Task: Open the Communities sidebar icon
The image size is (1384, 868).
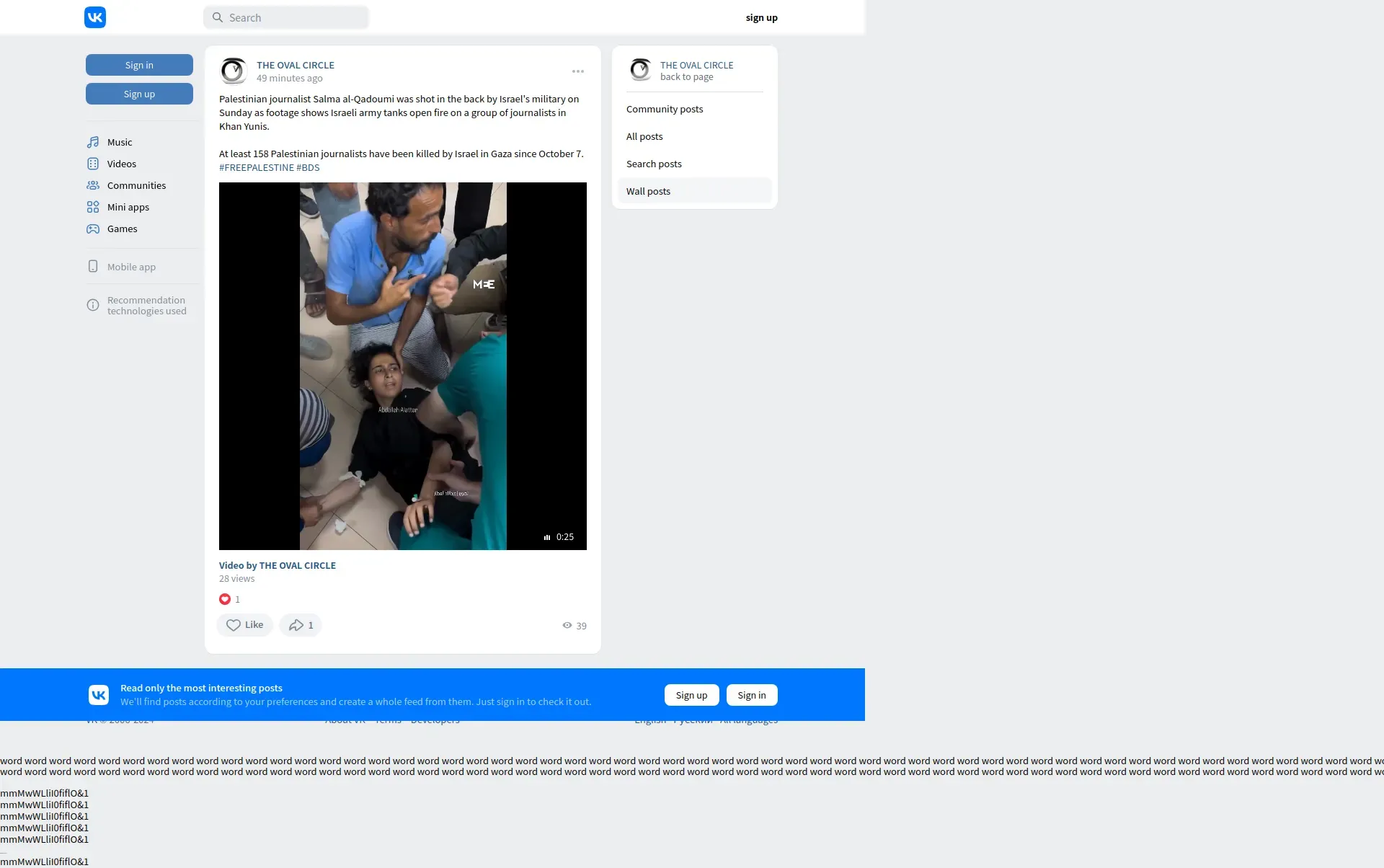Action: (x=93, y=185)
